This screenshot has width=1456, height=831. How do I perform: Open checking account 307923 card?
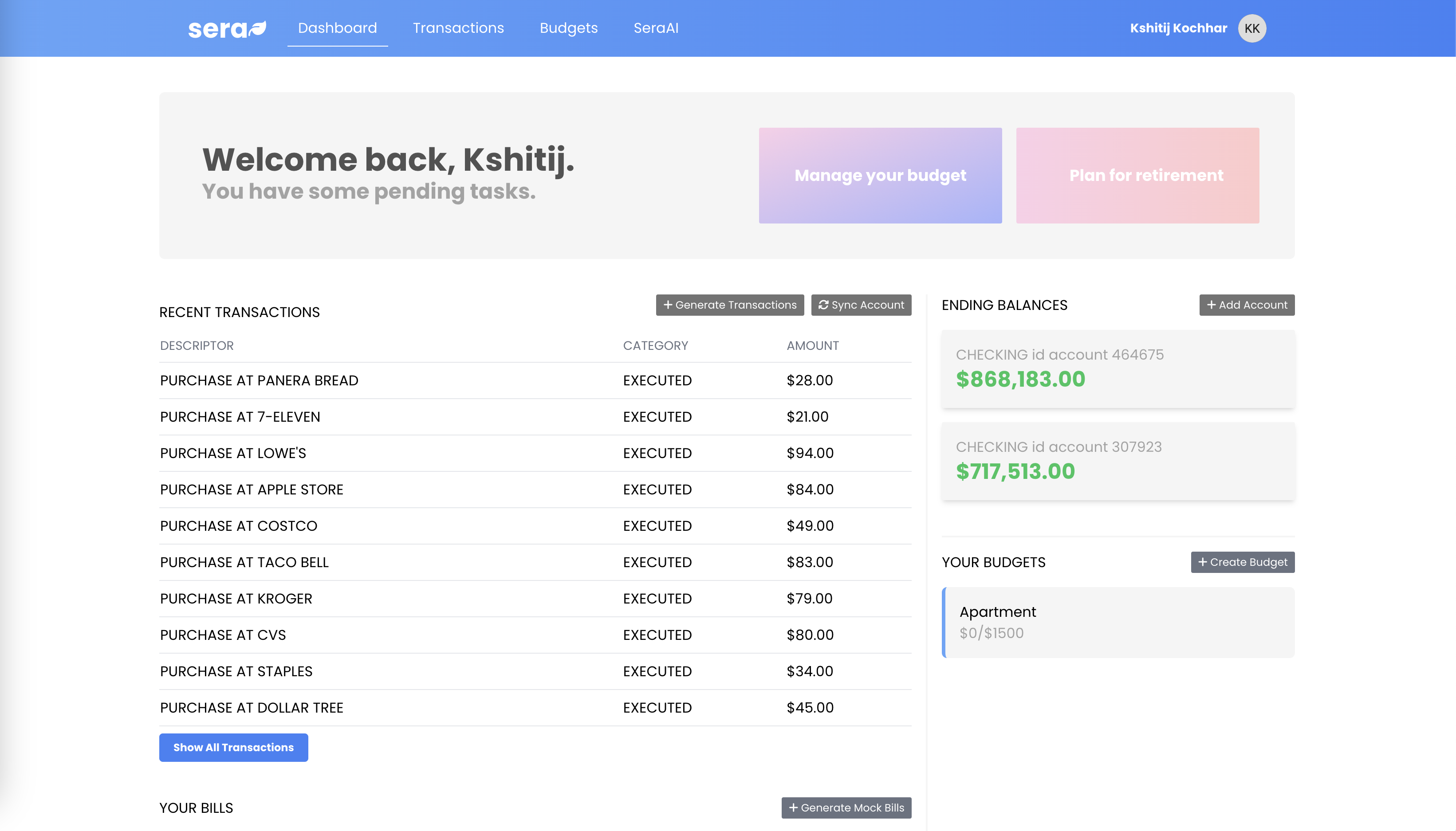coord(1117,461)
